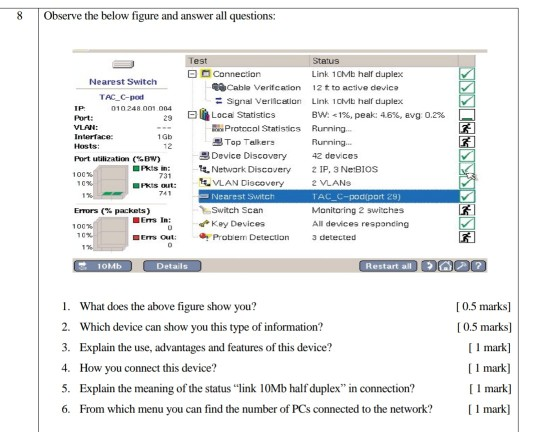The width and height of the screenshot is (540, 432).
Task: Click the '3 detected' status text
Action: (x=334, y=237)
